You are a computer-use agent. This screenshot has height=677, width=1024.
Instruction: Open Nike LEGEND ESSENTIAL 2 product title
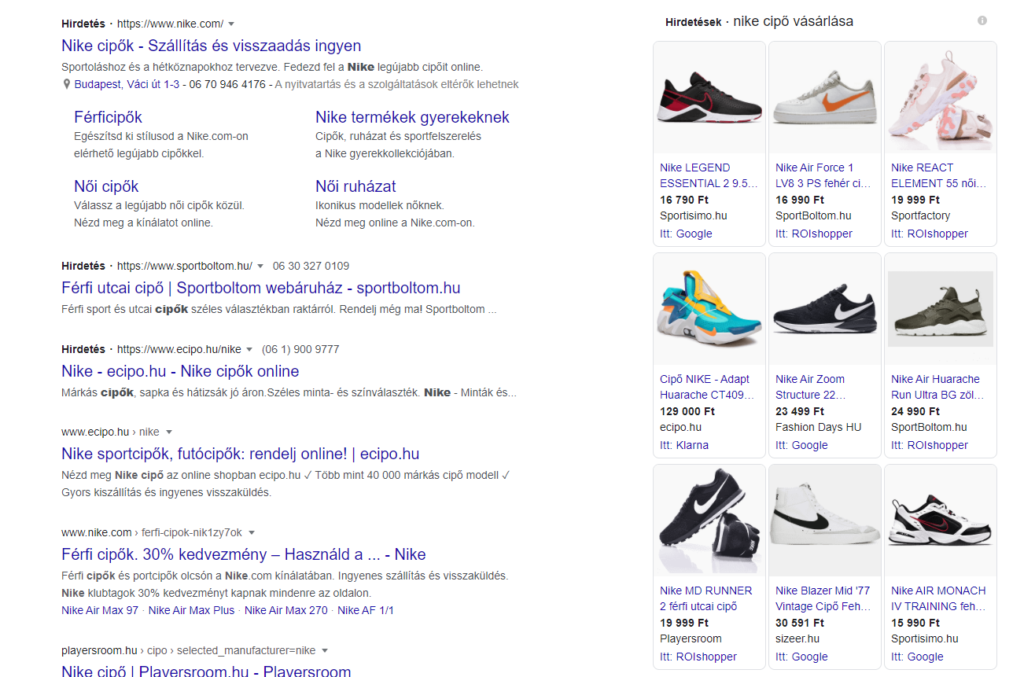(x=709, y=176)
